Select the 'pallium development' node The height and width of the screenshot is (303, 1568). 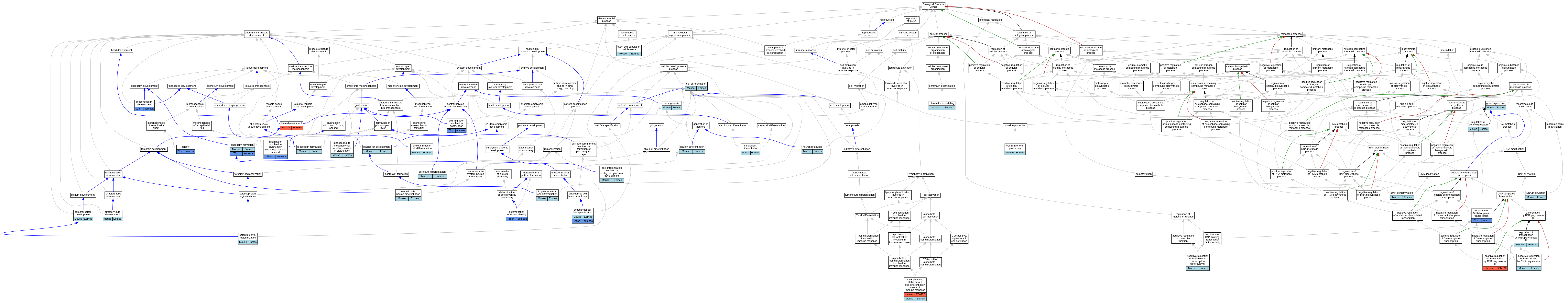tap(83, 195)
